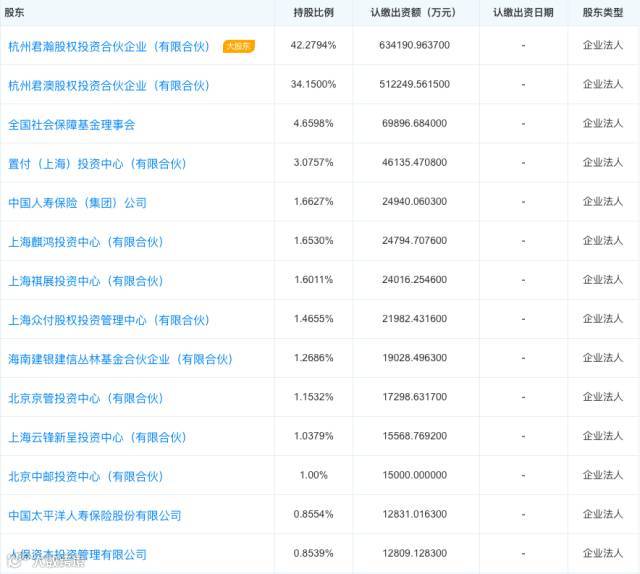The height and width of the screenshot is (574, 640).
Task: Open 全国社会保障基金理事会 link
Action: pyautogui.click(x=71, y=125)
